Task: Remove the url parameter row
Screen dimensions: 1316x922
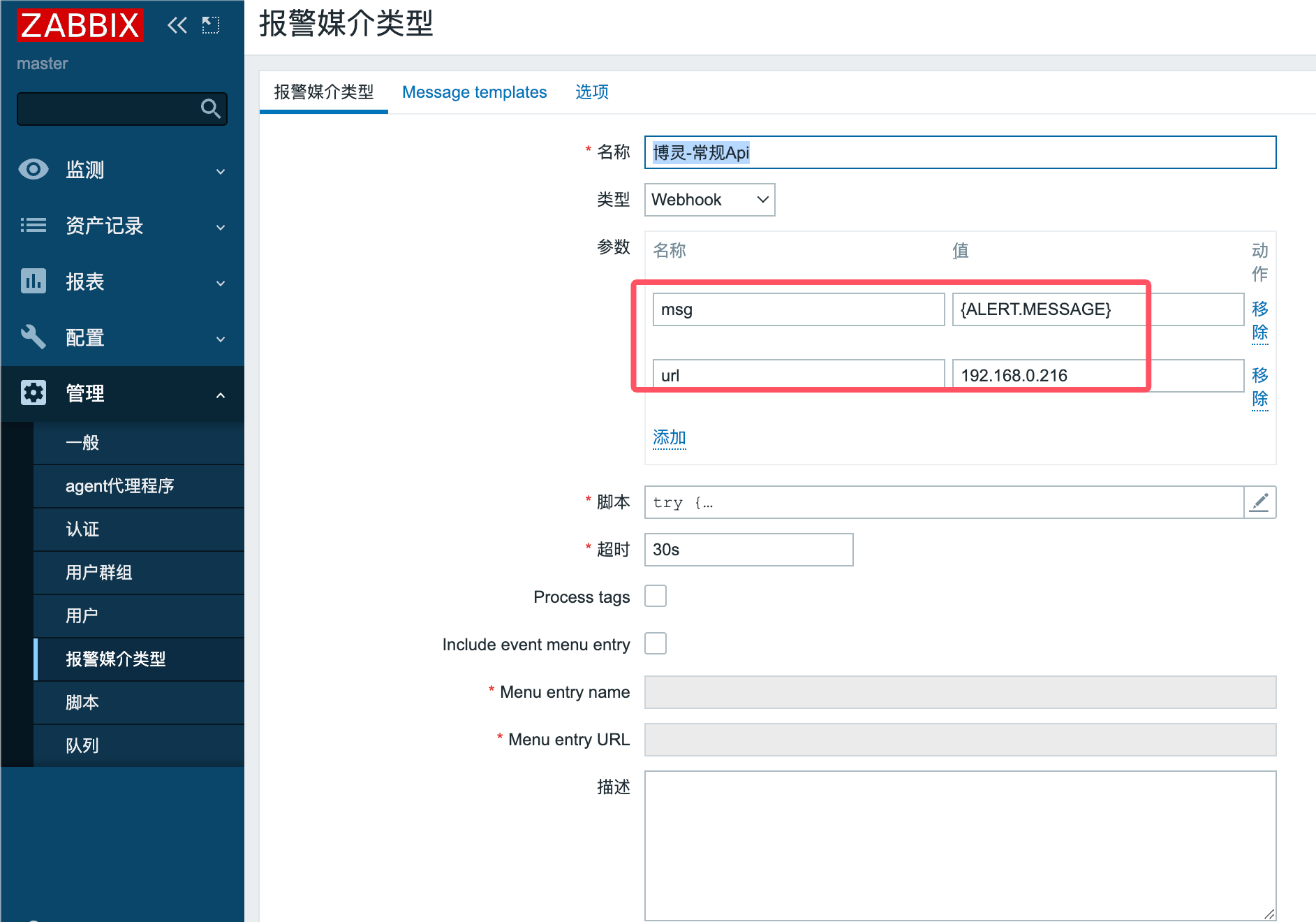Action: [1259, 387]
